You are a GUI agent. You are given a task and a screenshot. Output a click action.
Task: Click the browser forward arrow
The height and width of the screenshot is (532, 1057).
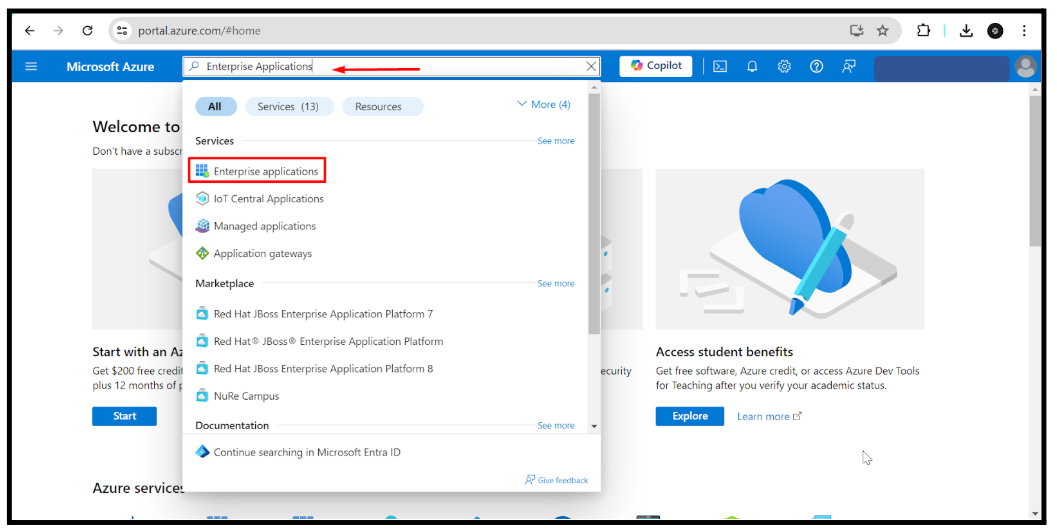coord(59,31)
